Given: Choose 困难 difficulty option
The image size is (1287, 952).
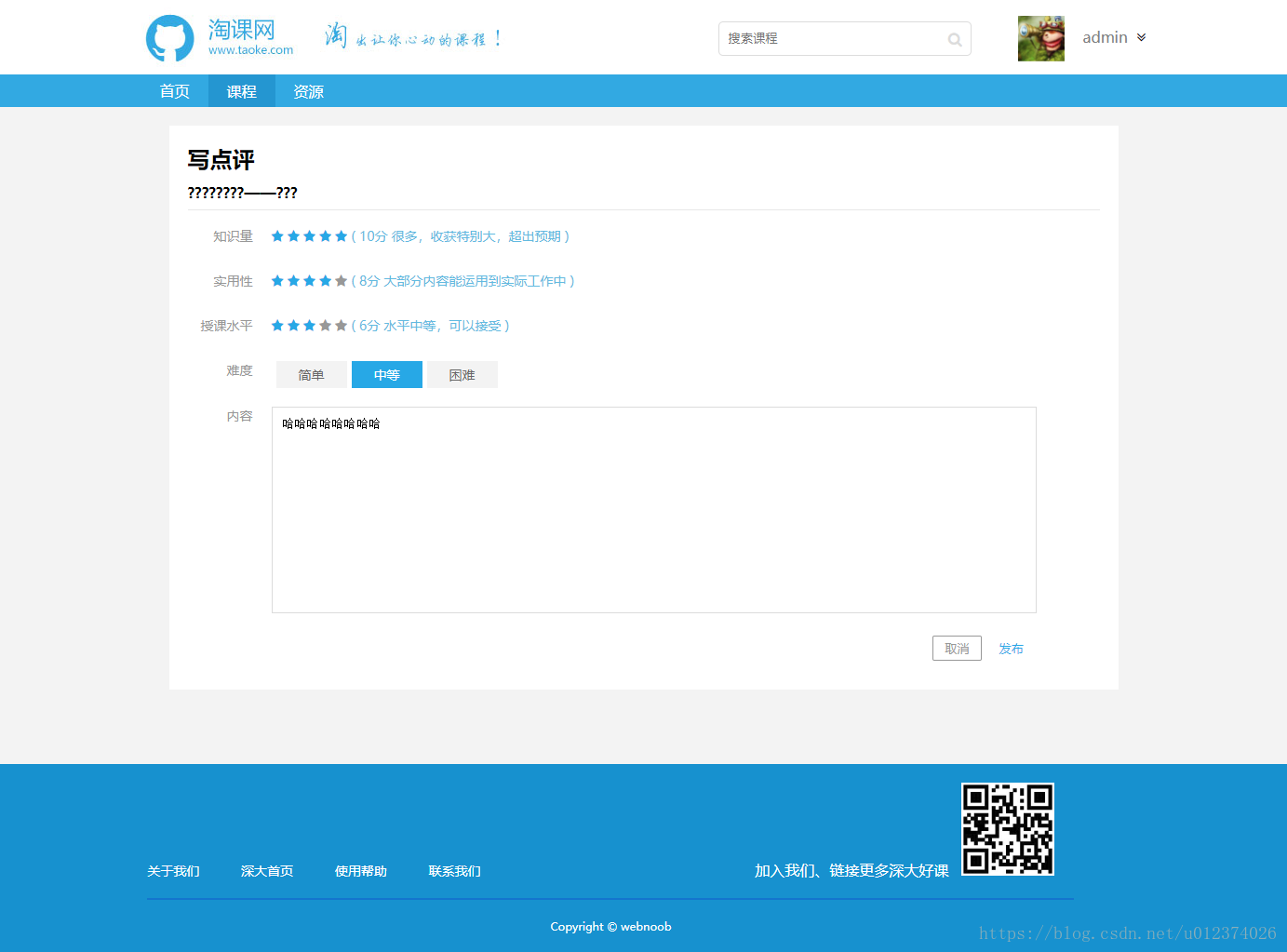Looking at the screenshot, I should click(463, 375).
